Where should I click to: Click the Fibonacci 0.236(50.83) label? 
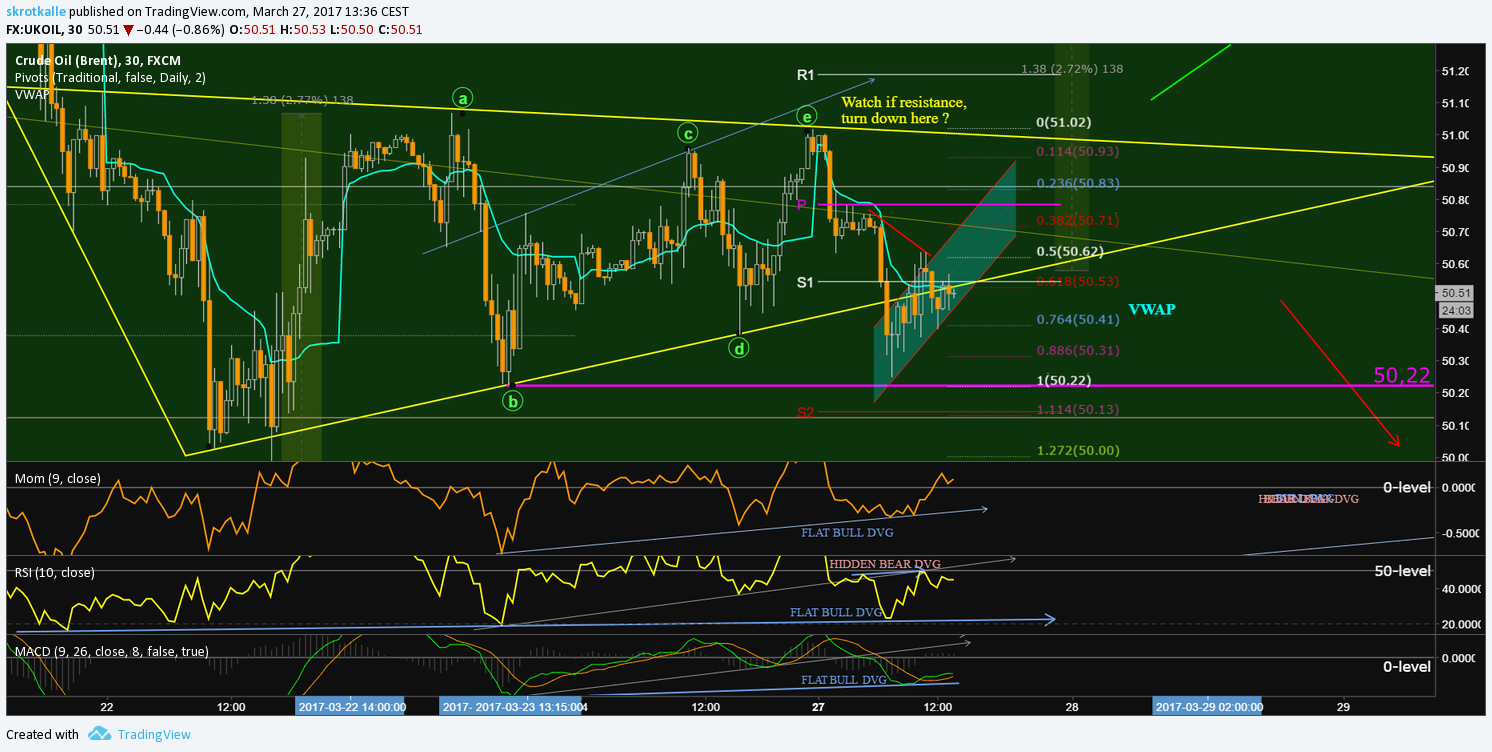point(1077,183)
